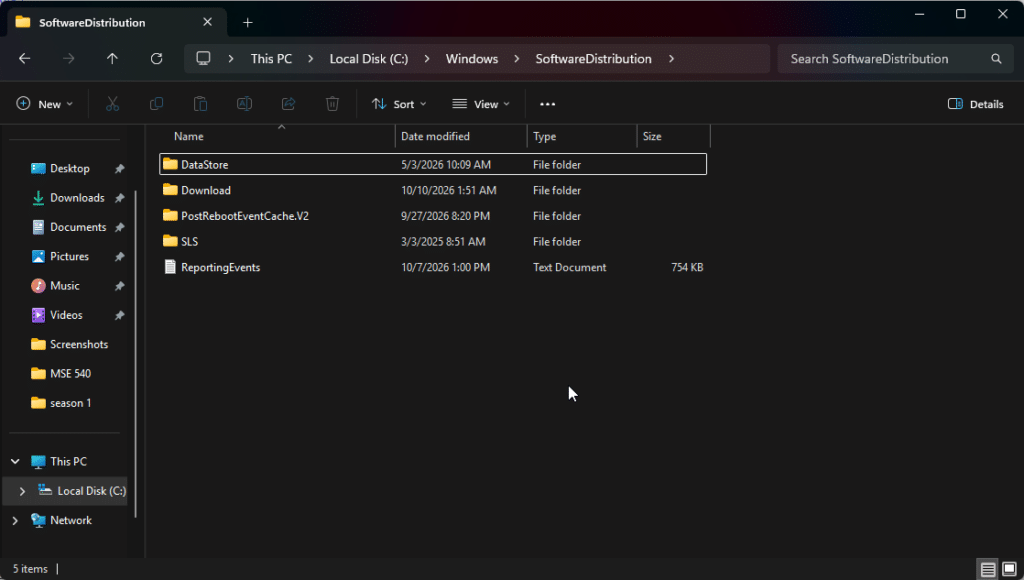Image resolution: width=1024 pixels, height=580 pixels.
Task: Click the navigation pane scrollbar
Action: [136, 354]
